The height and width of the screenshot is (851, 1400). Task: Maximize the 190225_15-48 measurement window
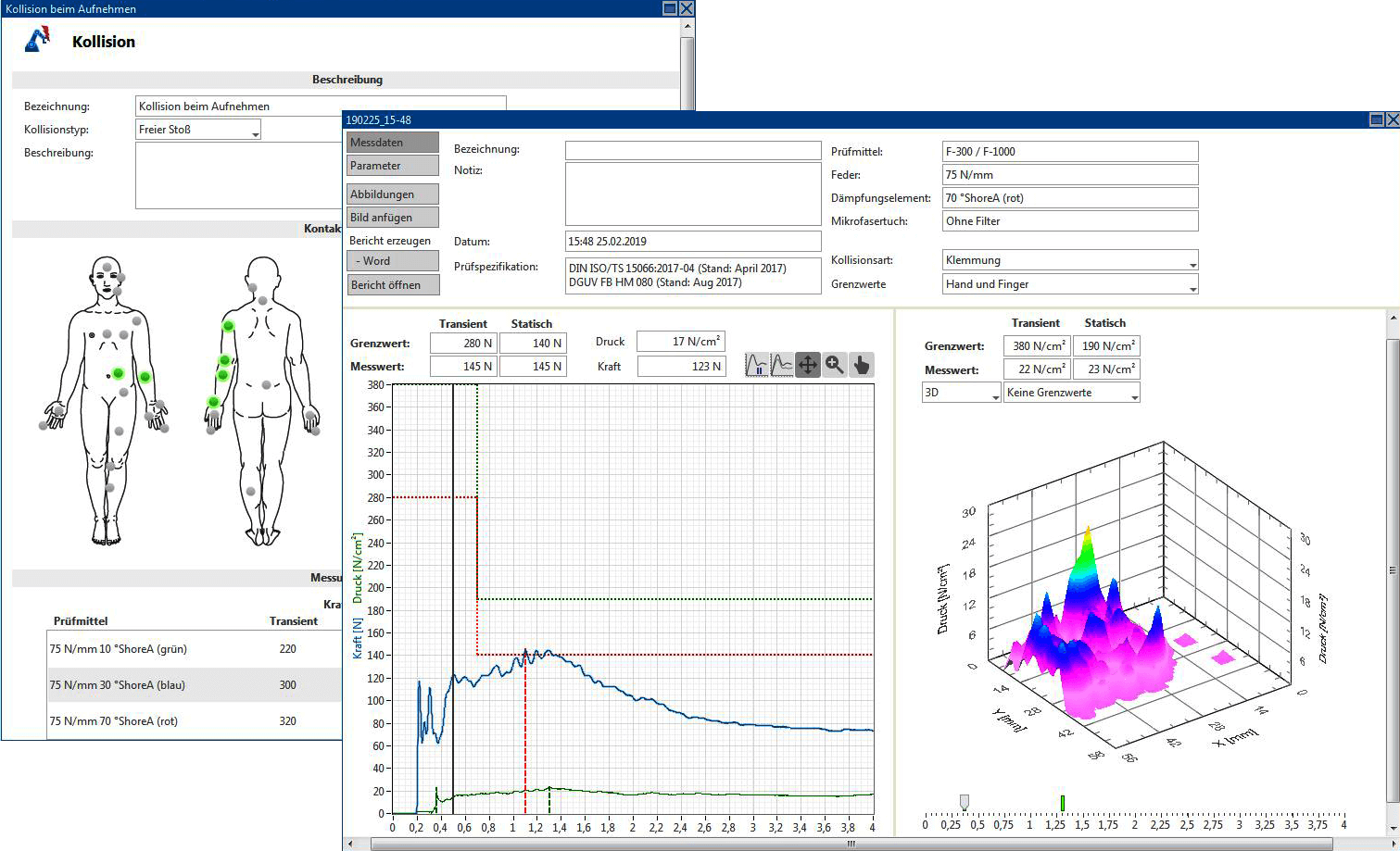[x=1377, y=119]
